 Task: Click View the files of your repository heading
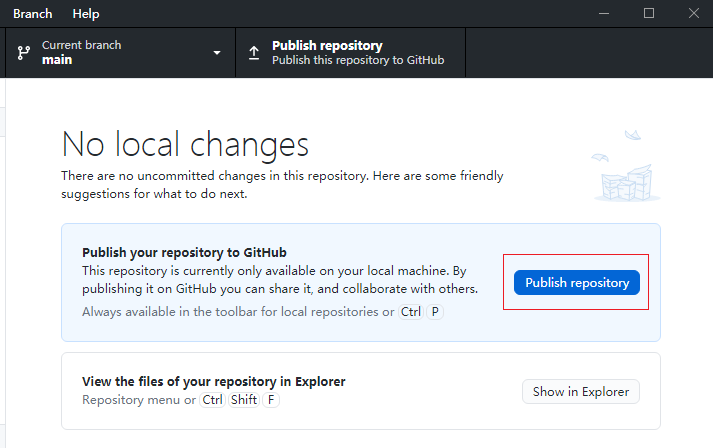click(214, 382)
